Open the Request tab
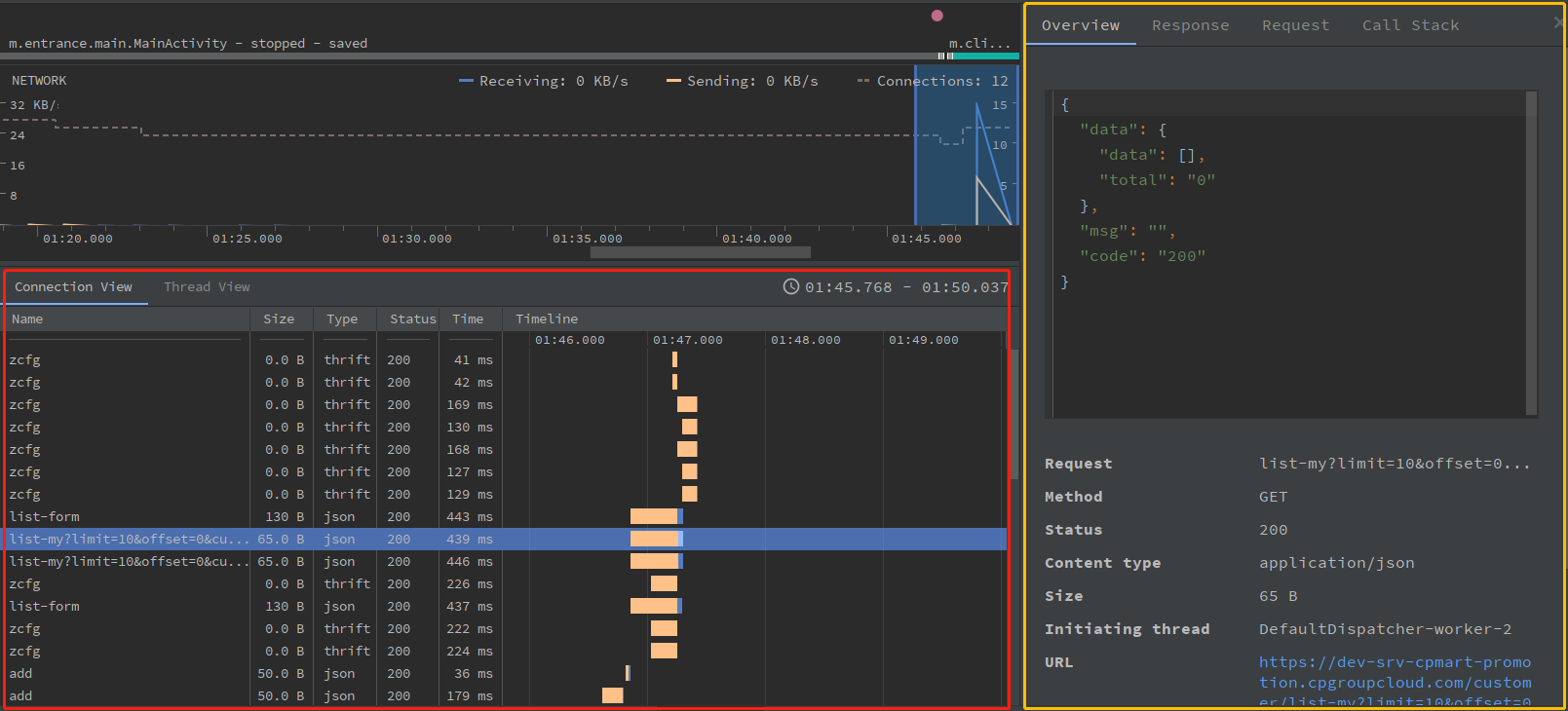Viewport: 1568px width, 711px height. (1295, 25)
